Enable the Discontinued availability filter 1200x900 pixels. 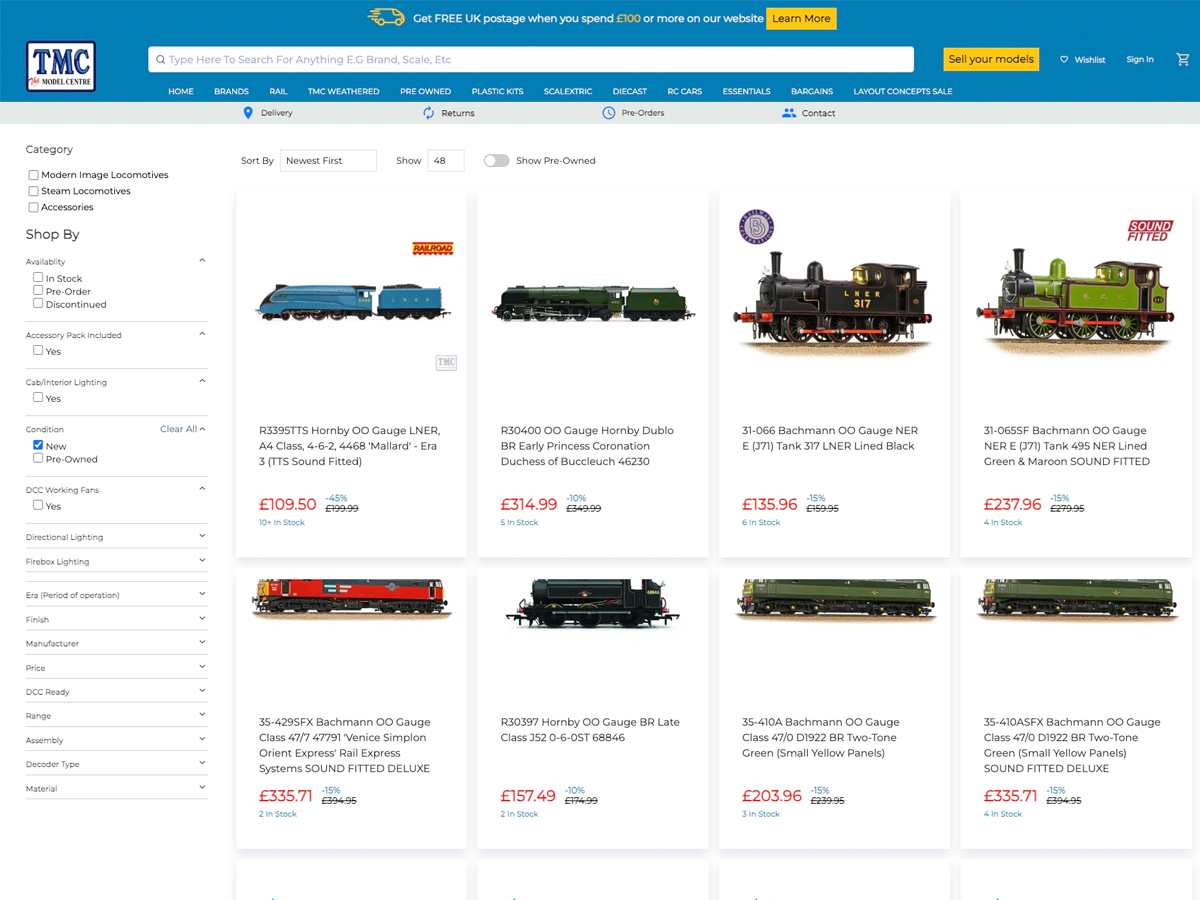(38, 303)
